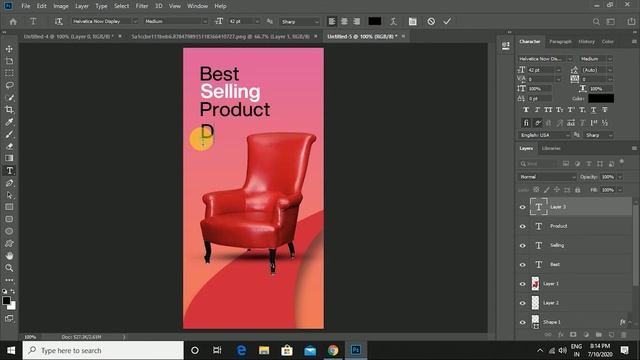Viewport: 640px width, 360px height.
Task: Select the Rectangular Marquee tool
Action: click(9, 73)
